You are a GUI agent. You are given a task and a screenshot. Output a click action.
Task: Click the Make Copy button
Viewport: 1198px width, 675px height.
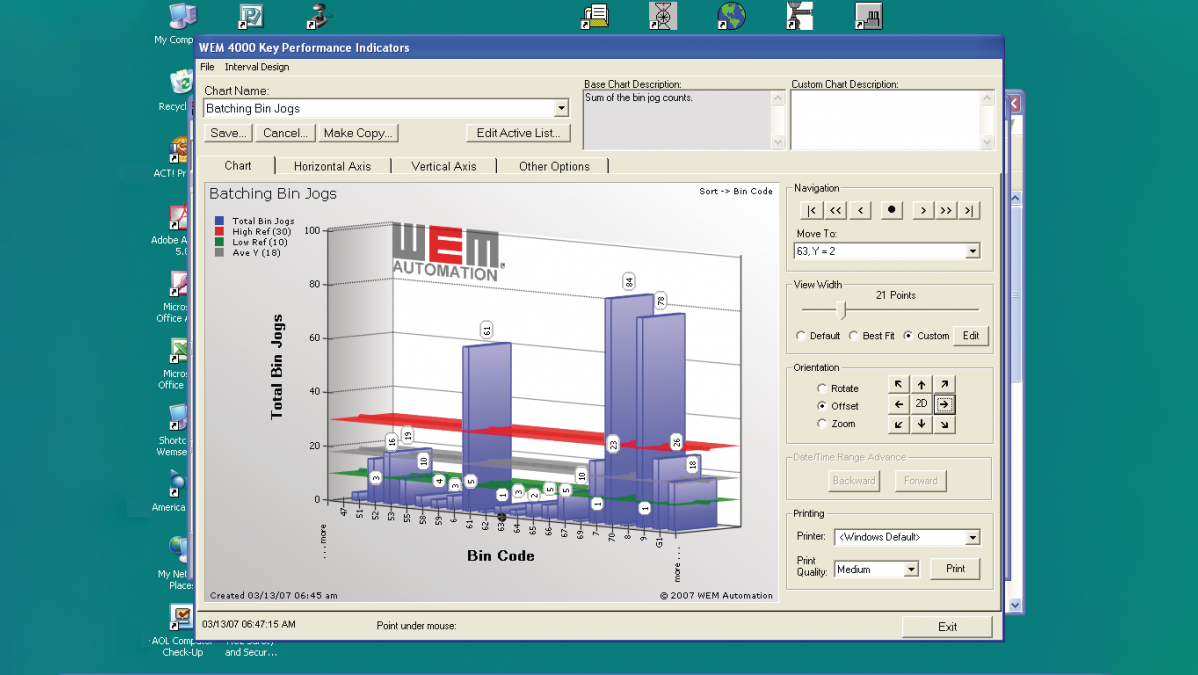click(x=358, y=132)
